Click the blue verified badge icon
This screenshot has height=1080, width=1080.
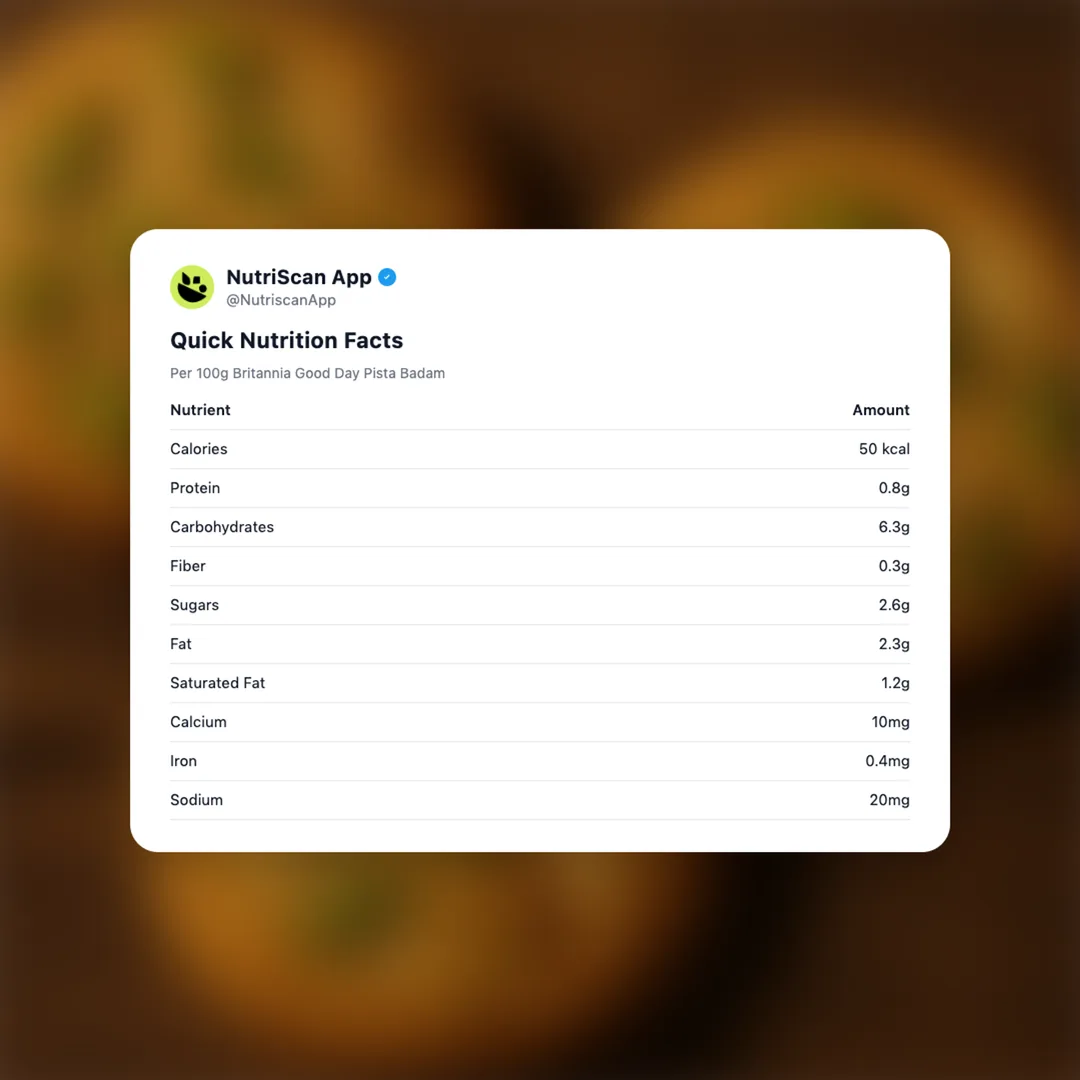(x=387, y=277)
